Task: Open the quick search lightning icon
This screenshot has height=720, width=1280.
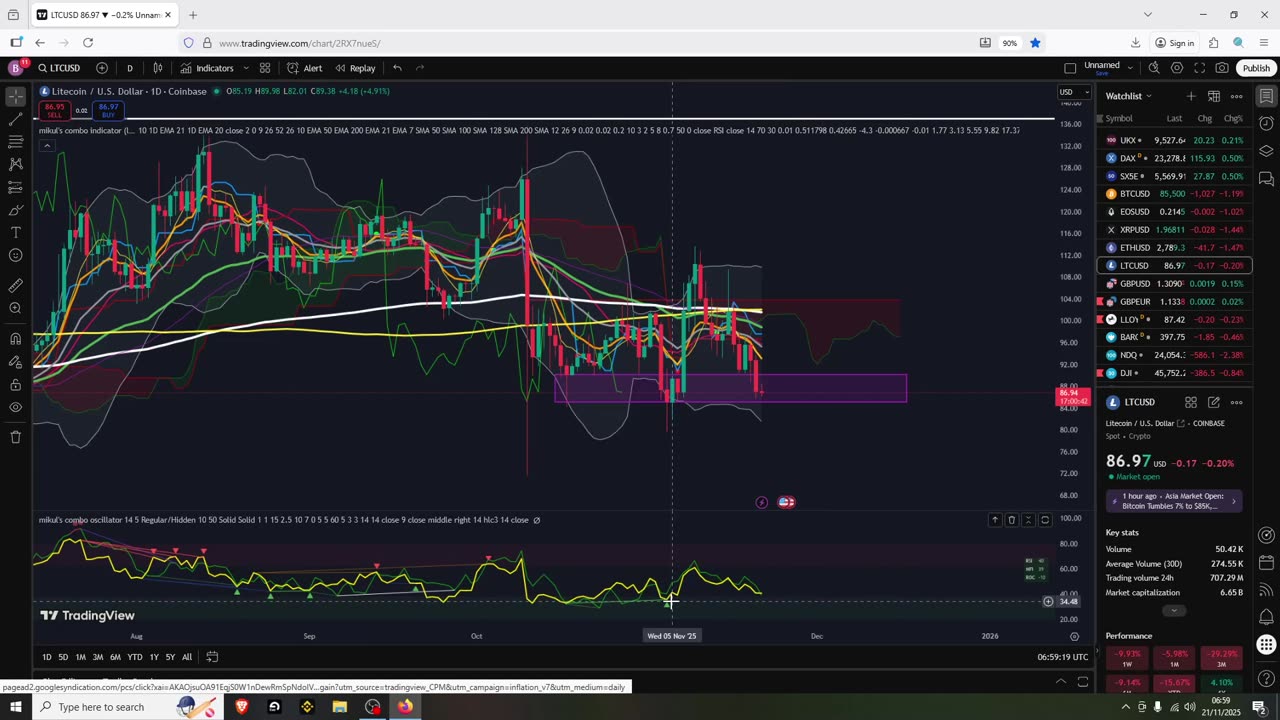Action: point(1154,68)
